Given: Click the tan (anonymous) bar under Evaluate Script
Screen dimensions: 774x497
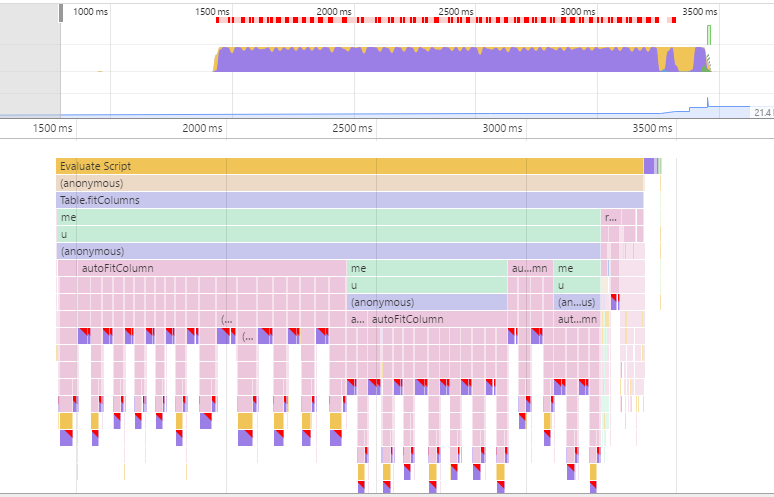Looking at the screenshot, I should tap(349, 184).
